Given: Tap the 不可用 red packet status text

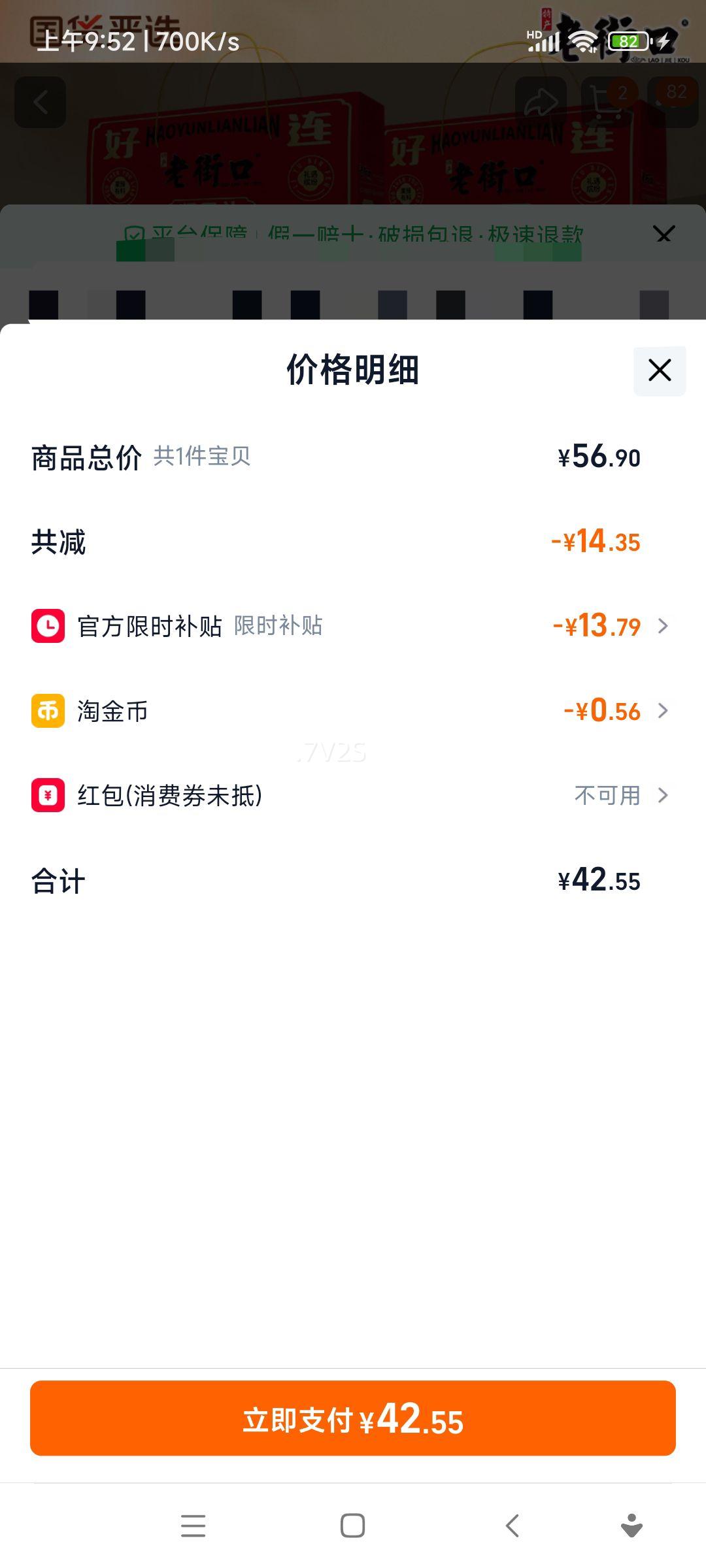Looking at the screenshot, I should tap(607, 795).
